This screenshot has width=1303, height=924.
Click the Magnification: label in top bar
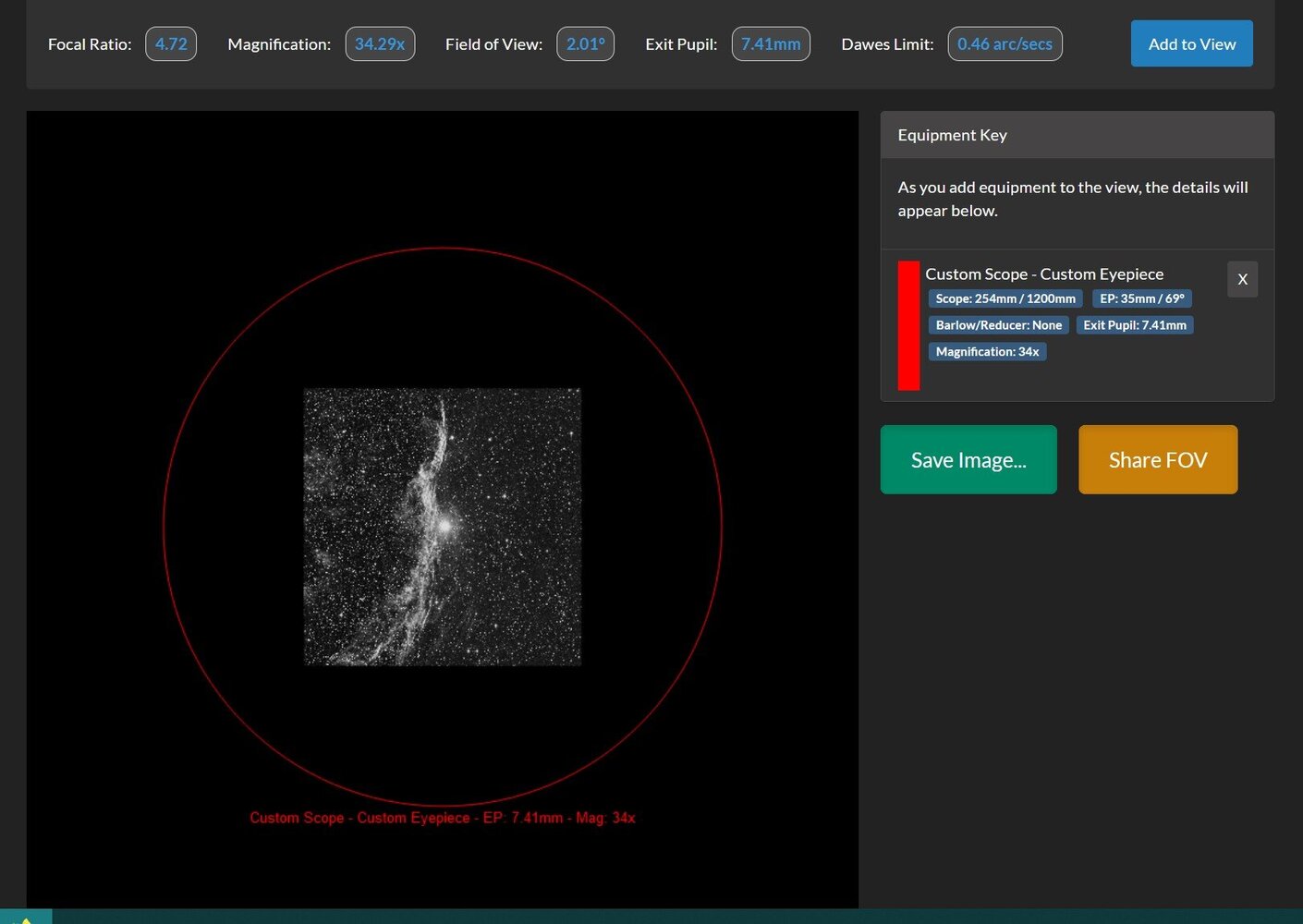(279, 44)
